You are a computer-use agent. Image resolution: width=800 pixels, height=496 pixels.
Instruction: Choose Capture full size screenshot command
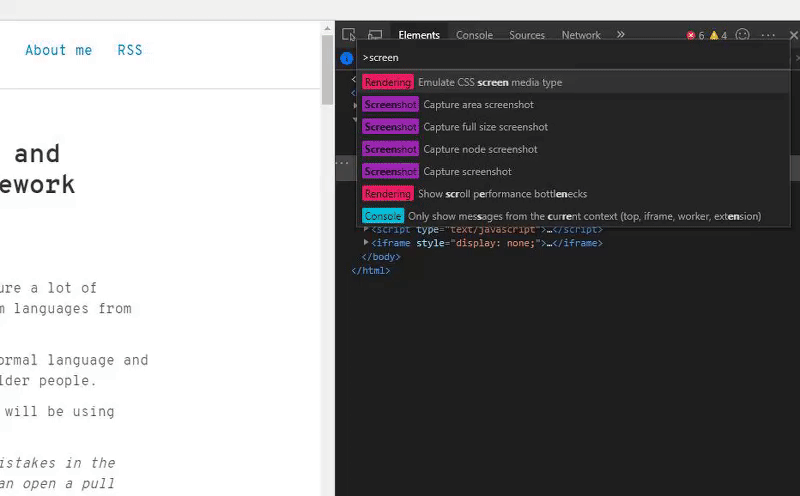tap(573, 127)
